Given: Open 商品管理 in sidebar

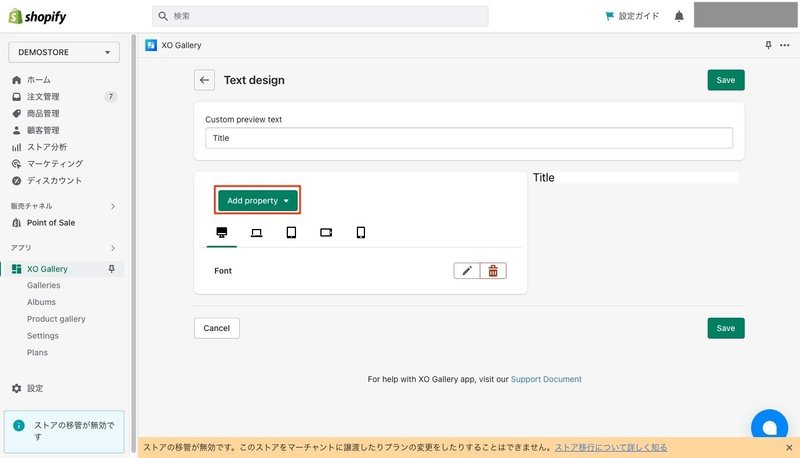Looking at the screenshot, I should coord(43,114).
